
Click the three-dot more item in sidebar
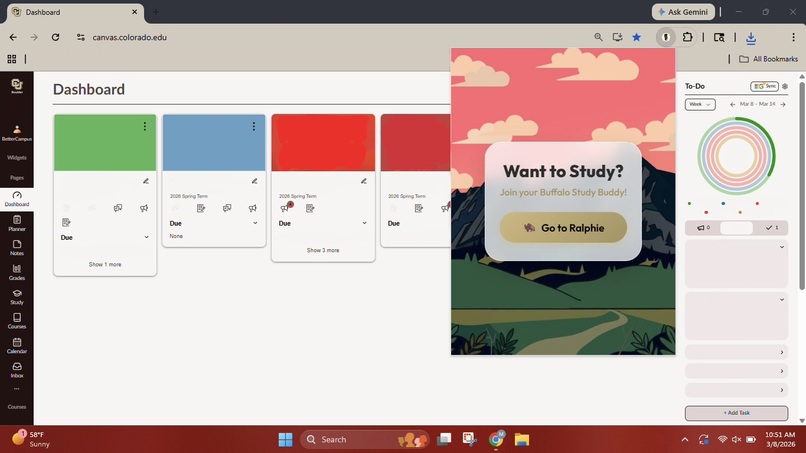click(17, 389)
